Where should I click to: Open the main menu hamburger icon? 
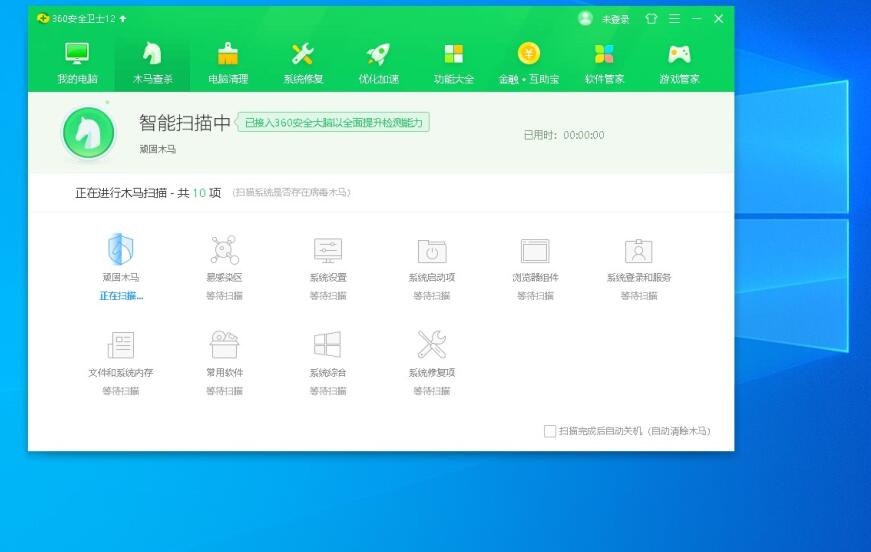tap(674, 19)
